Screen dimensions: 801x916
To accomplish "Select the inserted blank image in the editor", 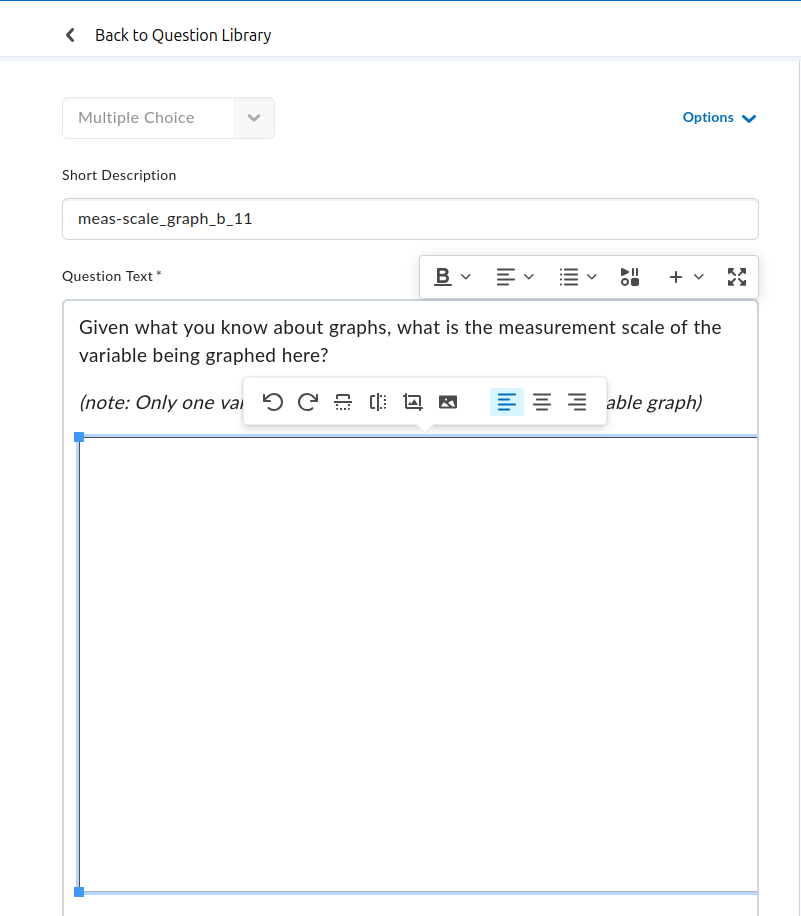I will 418,664.
